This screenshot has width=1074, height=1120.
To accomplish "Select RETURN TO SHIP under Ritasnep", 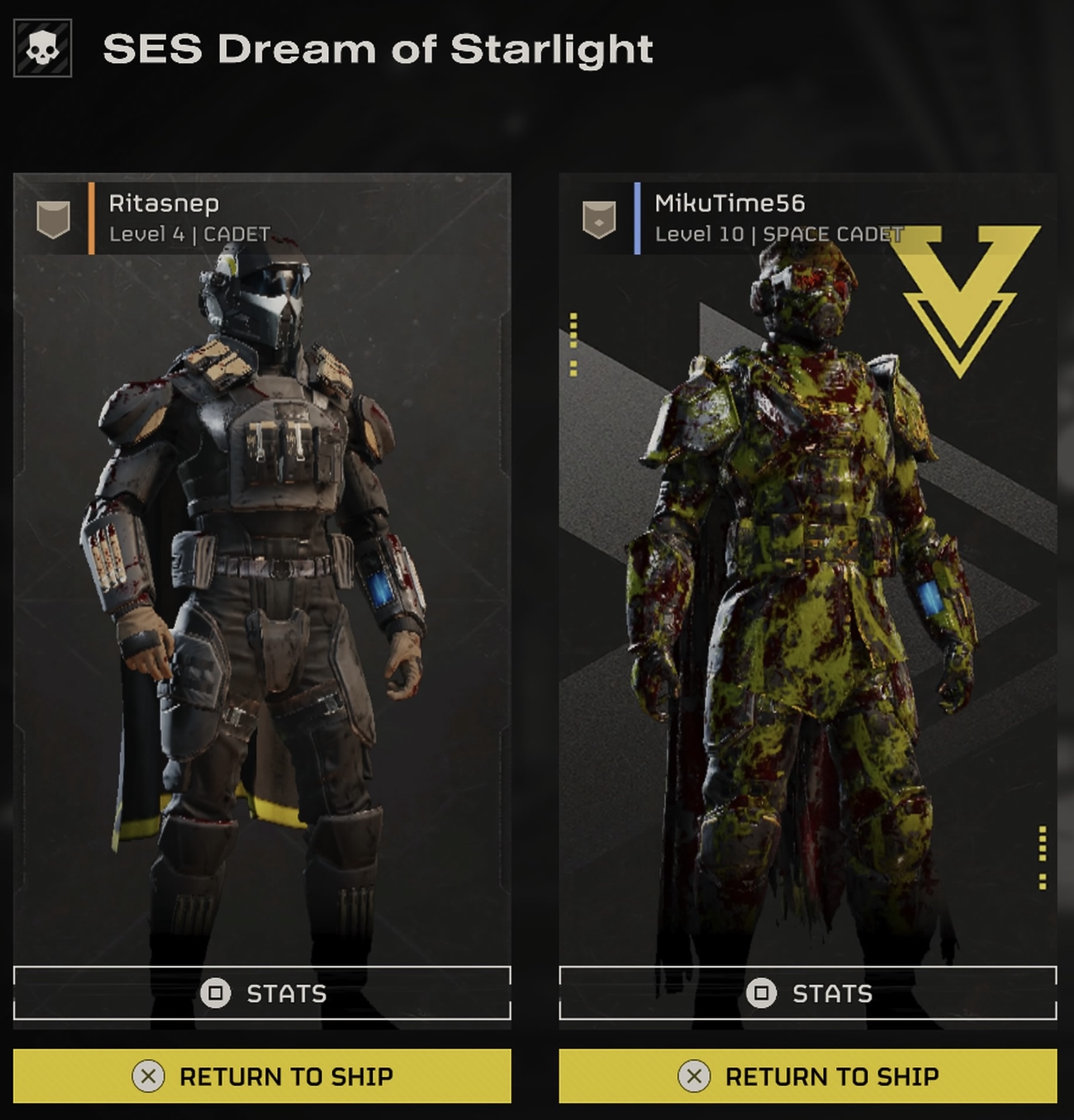I will click(x=262, y=1076).
